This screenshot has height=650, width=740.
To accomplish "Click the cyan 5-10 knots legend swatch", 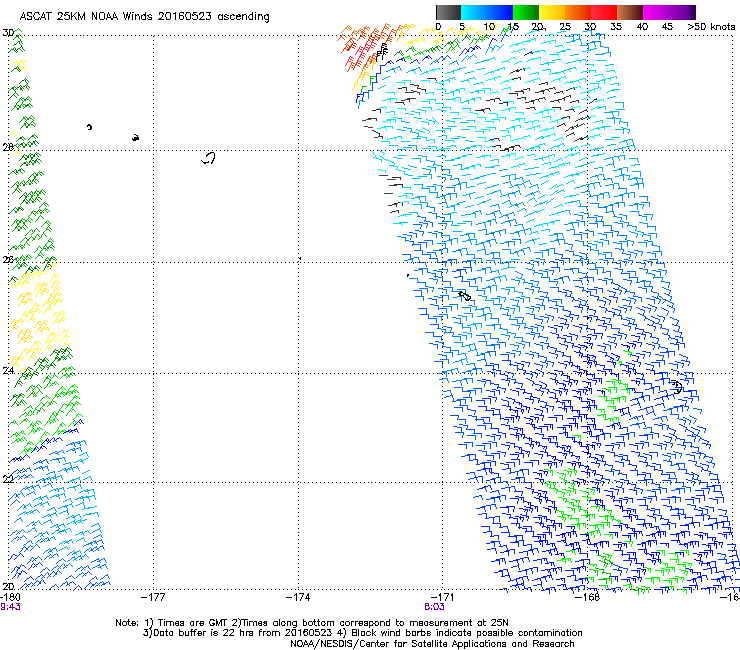I will (474, 12).
